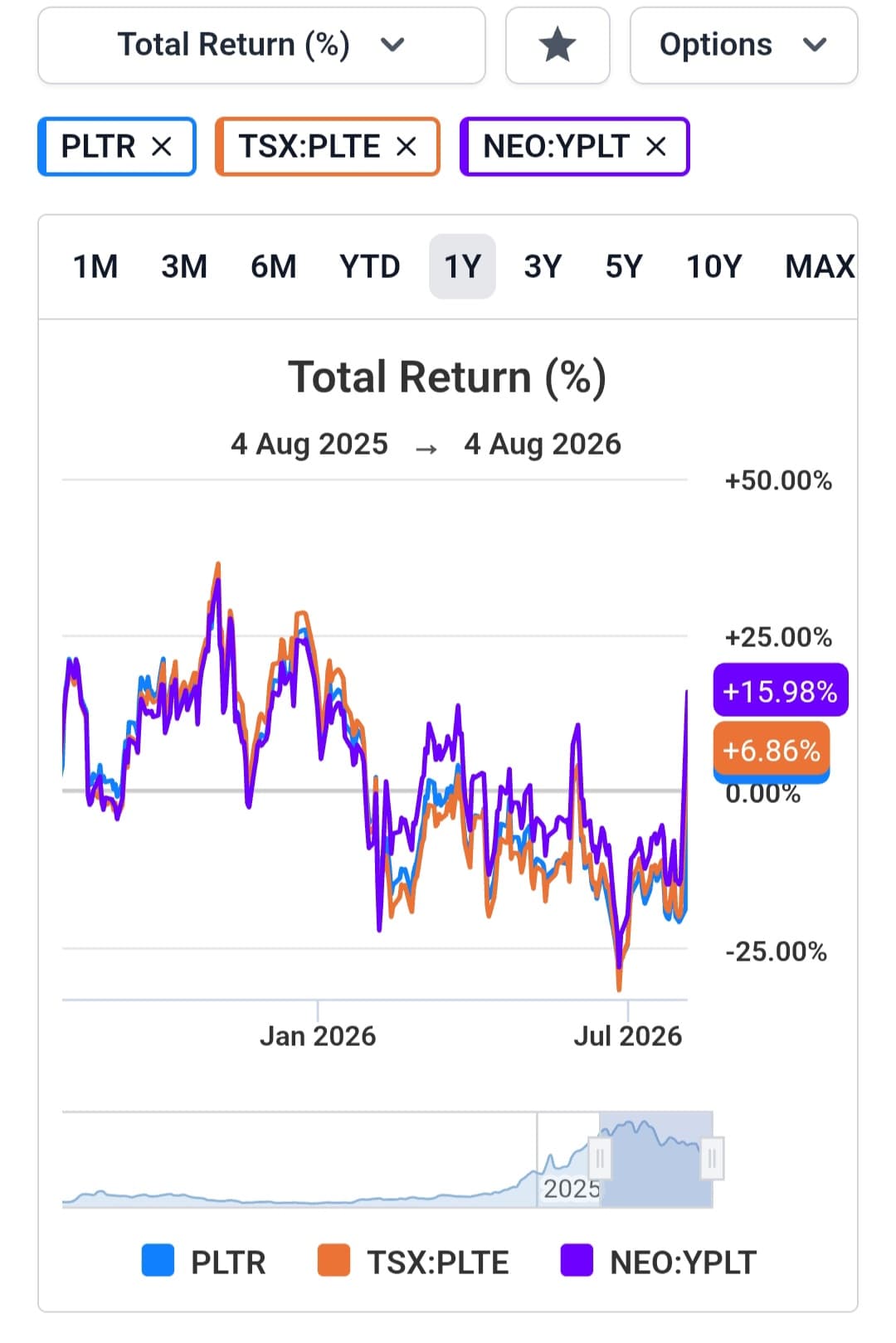Click the purple NEO:YPLT legend swatch
The image size is (896, 1343).
tap(577, 1260)
